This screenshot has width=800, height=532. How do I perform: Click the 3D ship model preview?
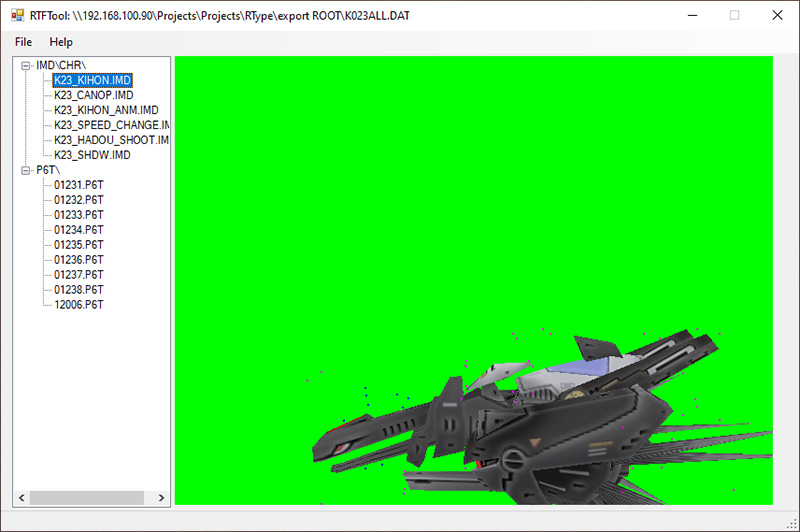[542, 417]
